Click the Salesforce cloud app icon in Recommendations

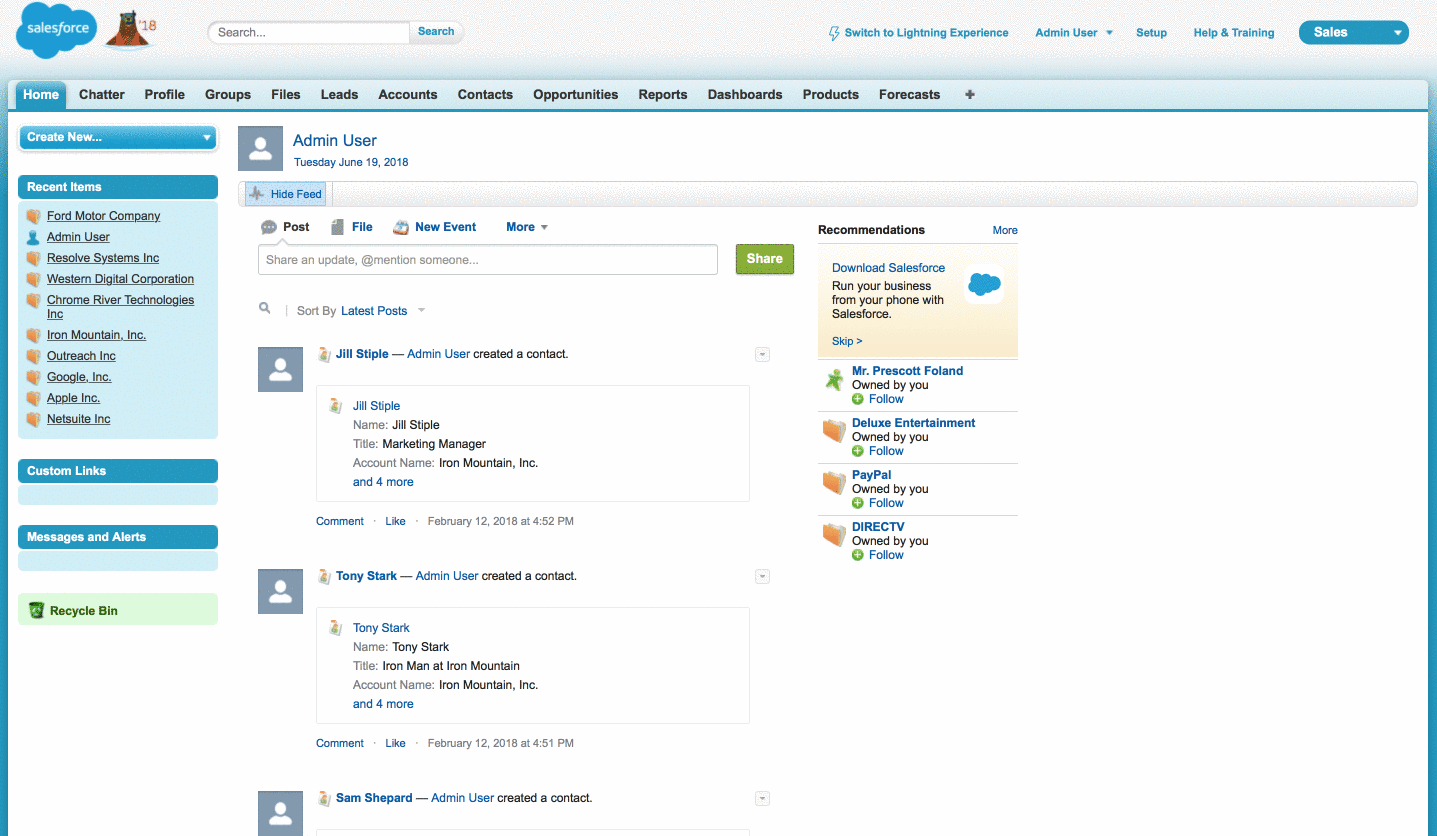pos(984,284)
